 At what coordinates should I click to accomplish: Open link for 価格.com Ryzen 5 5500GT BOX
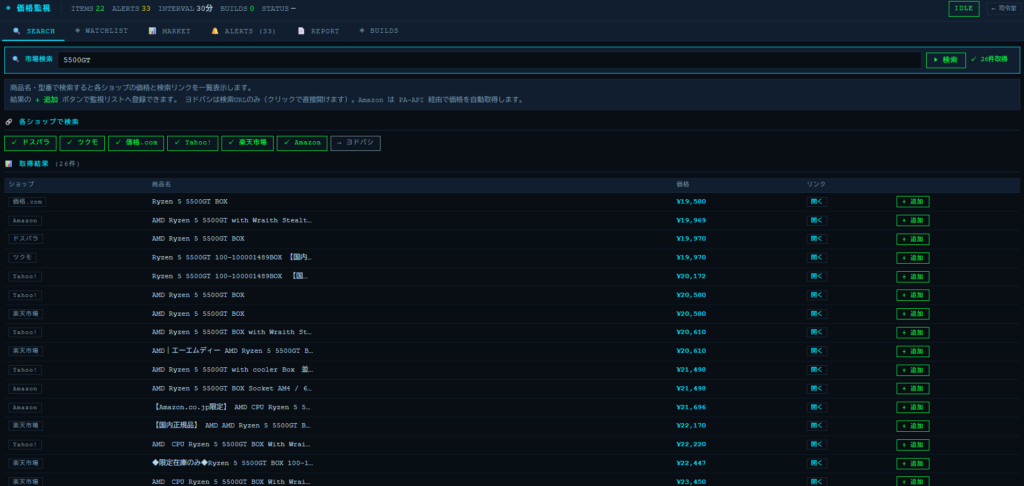817,201
